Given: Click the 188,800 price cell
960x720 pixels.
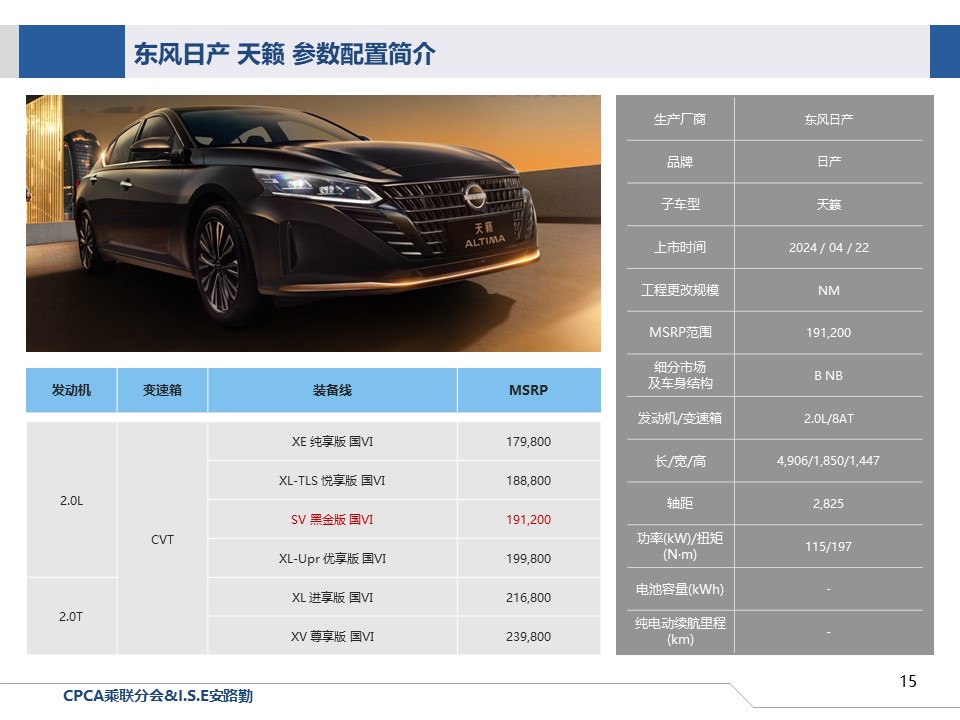Looking at the screenshot, I should coord(529,481).
